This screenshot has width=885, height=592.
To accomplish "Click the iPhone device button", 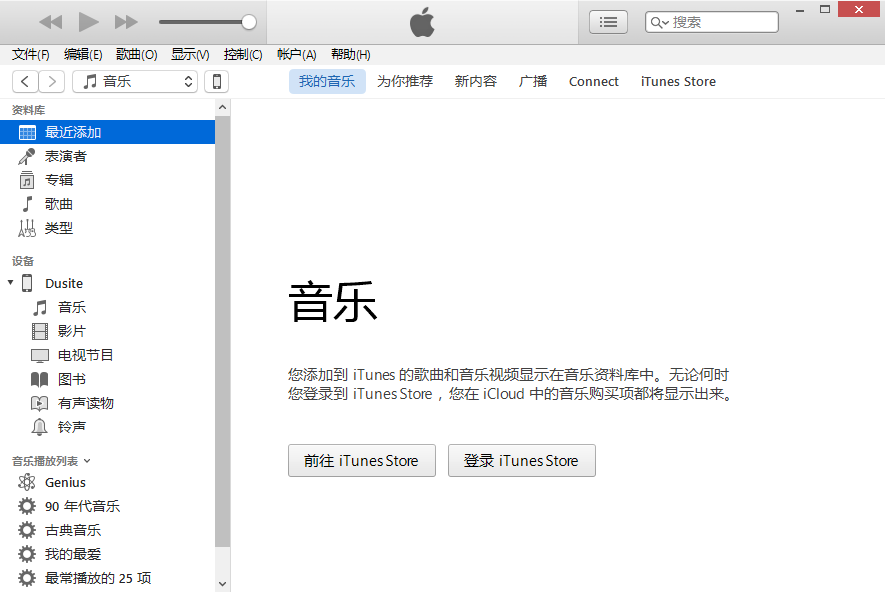I will pyautogui.click(x=217, y=82).
